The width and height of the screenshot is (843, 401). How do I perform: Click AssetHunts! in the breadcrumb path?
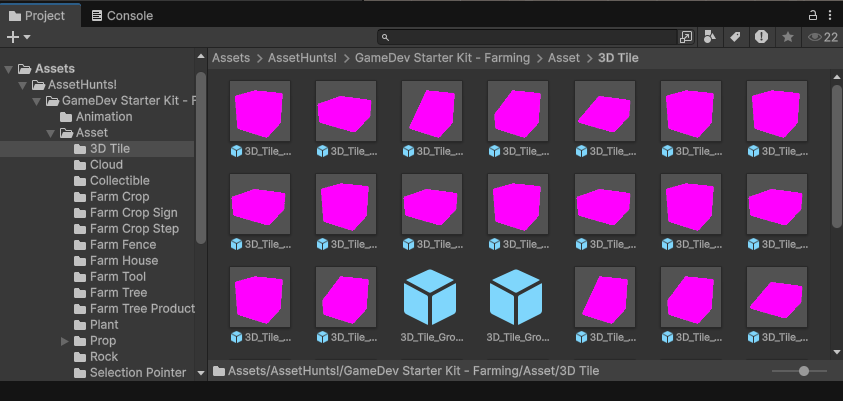click(x=304, y=58)
